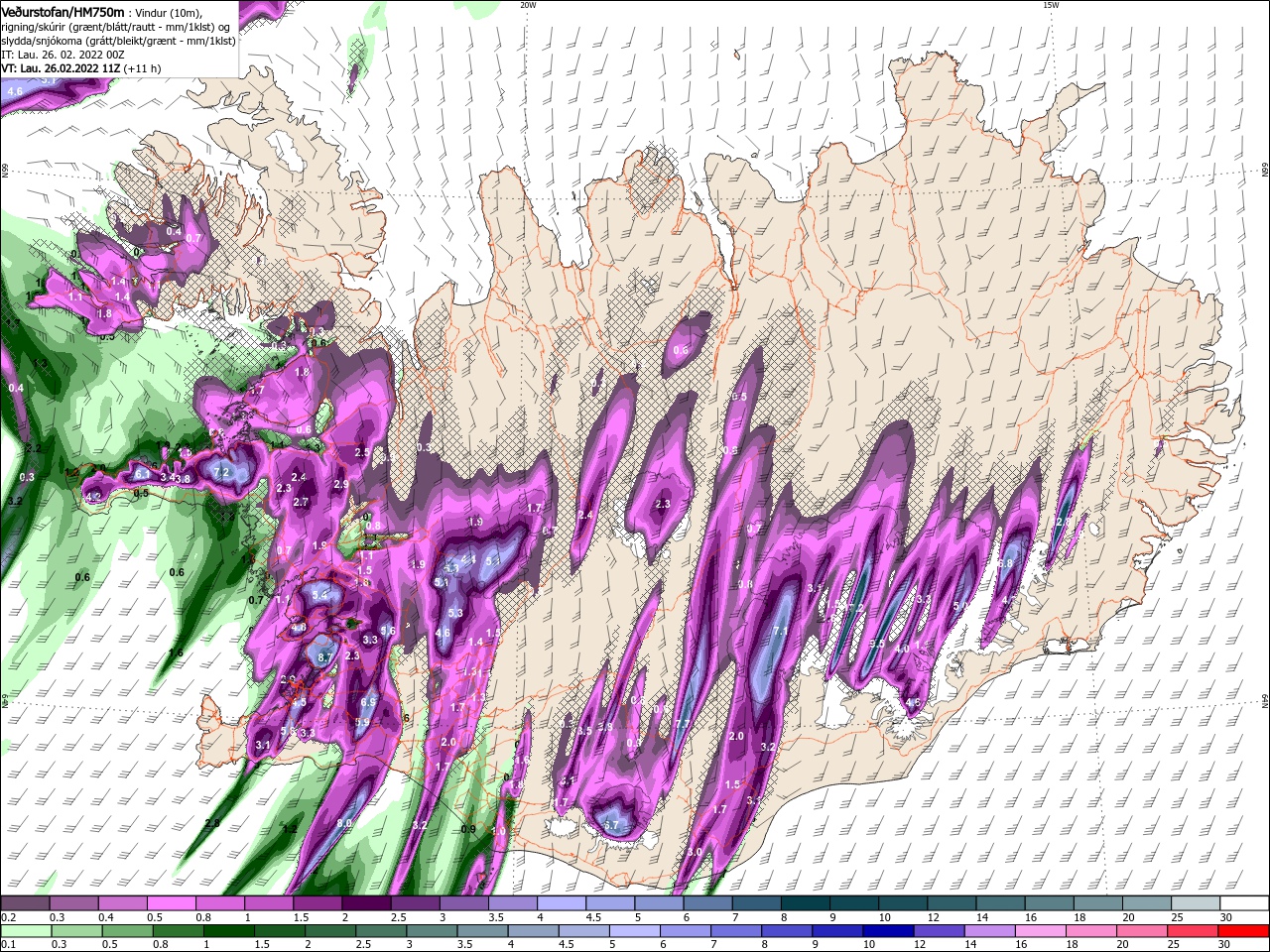Screen dimensions: 1270x952
Task: Click the '0.2' label in upper legend
Action: [x=8, y=917]
